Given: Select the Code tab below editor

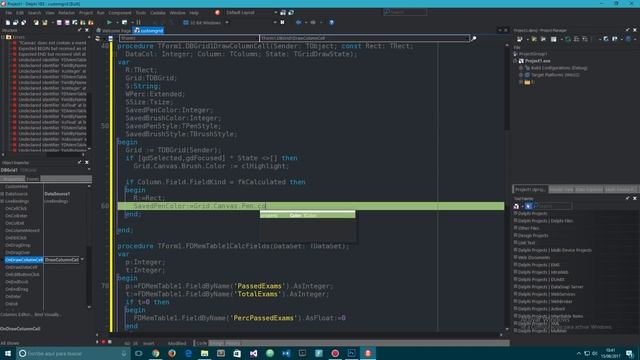Looking at the screenshot, I should pyautogui.click(x=202, y=343).
